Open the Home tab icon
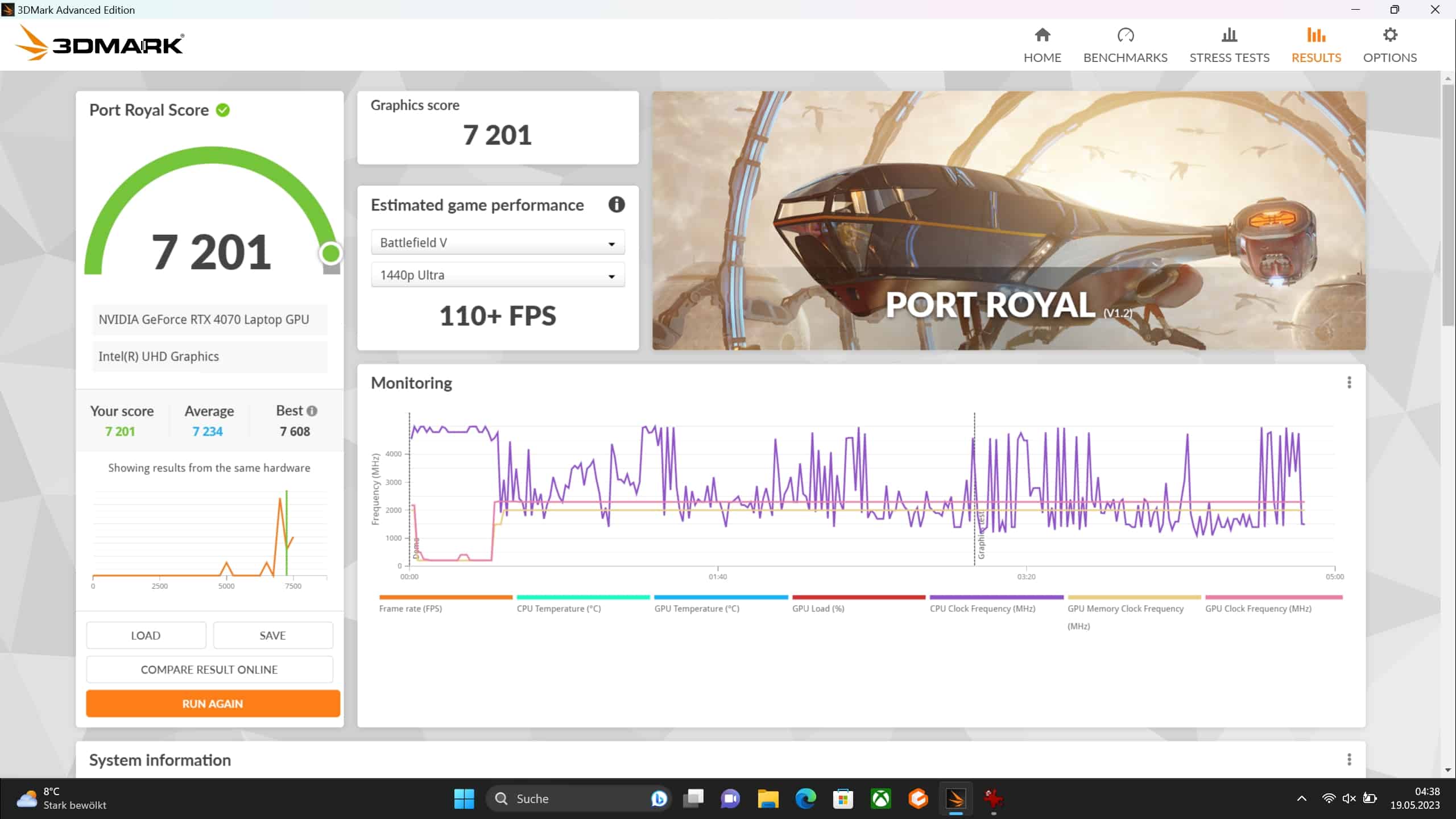 (x=1042, y=36)
